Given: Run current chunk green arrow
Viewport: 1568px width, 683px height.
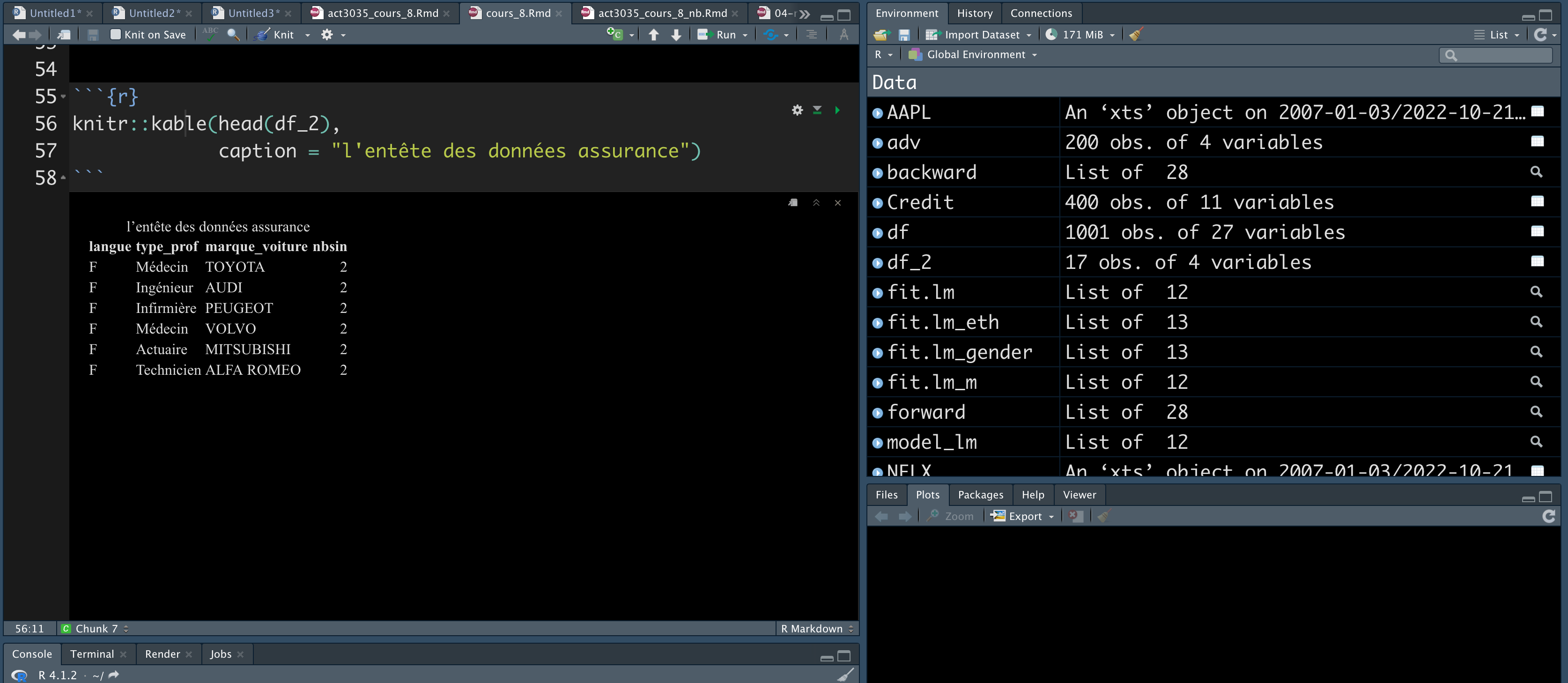Looking at the screenshot, I should (x=837, y=110).
